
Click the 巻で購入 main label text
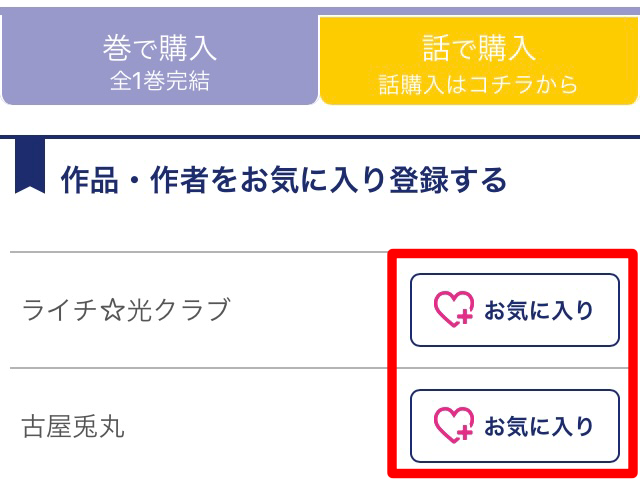pyautogui.click(x=160, y=48)
